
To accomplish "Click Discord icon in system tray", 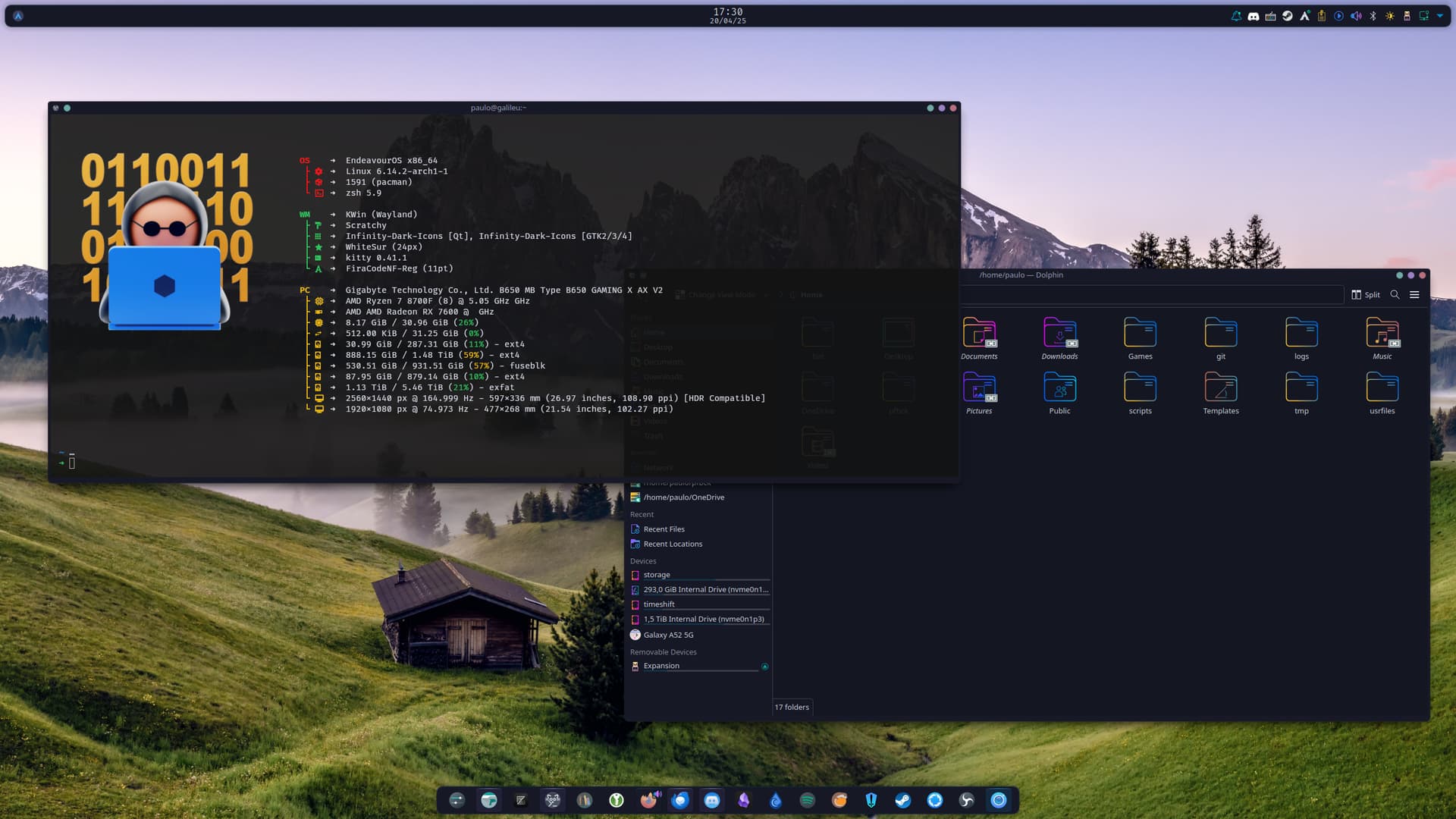I will [1254, 16].
